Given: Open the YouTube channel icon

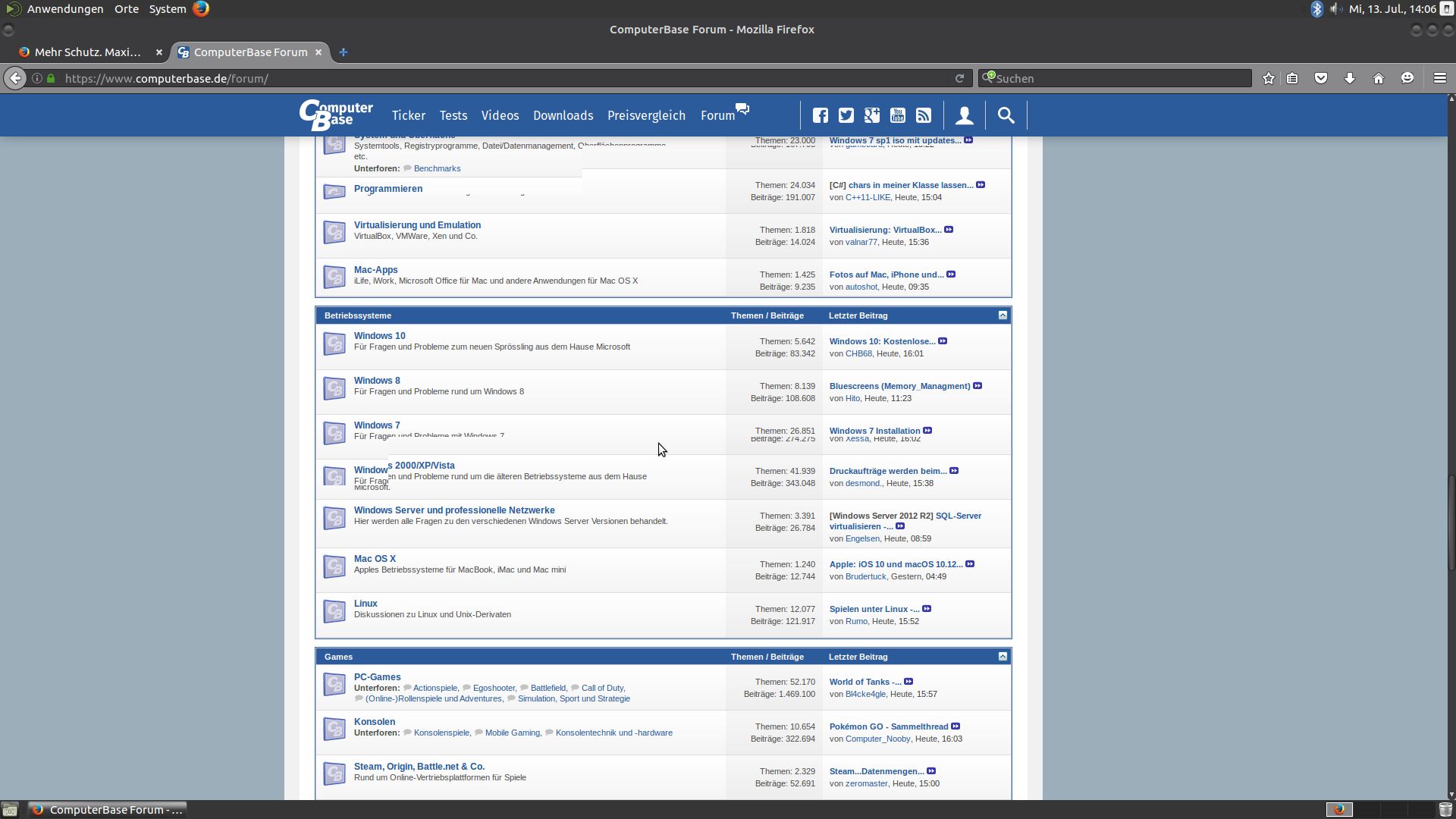Looking at the screenshot, I should (x=898, y=115).
